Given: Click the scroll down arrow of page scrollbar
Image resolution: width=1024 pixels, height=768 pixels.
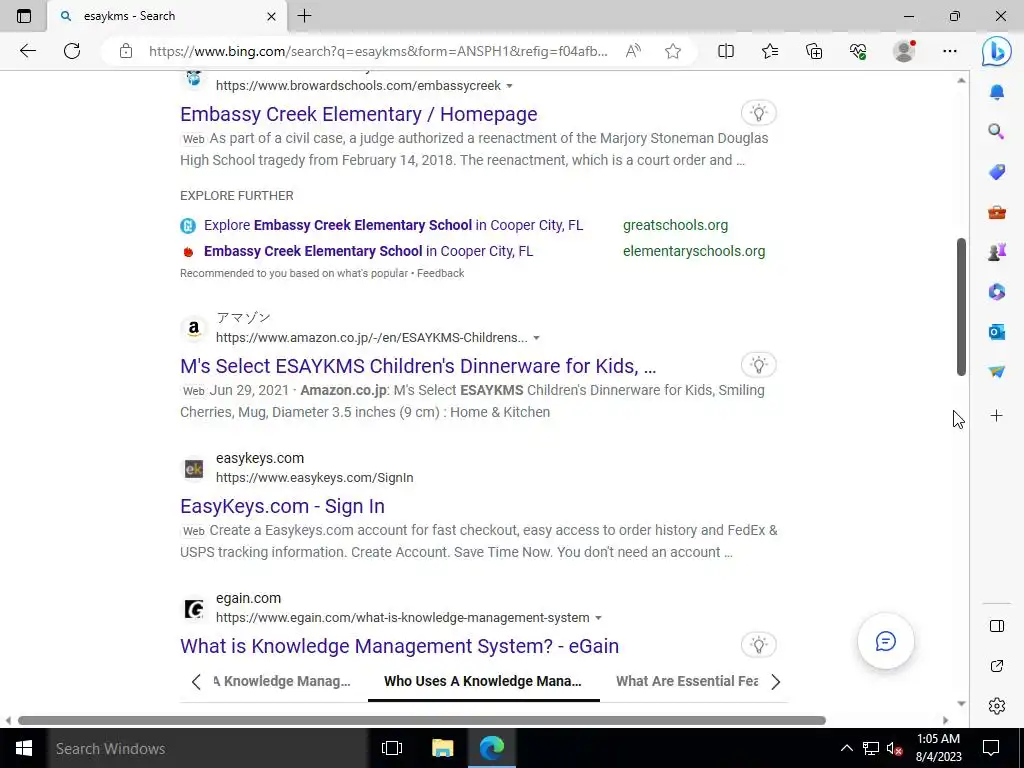Looking at the screenshot, I should tap(961, 703).
